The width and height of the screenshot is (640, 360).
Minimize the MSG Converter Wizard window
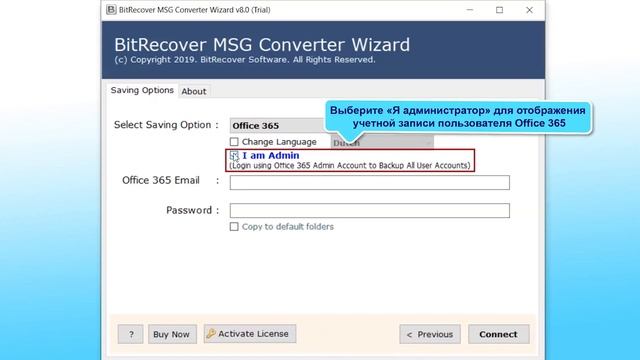pos(470,10)
